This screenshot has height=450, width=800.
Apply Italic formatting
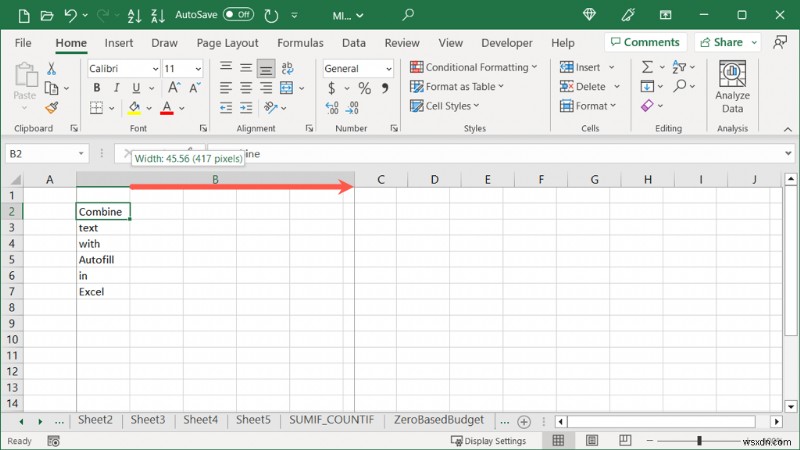[116, 88]
